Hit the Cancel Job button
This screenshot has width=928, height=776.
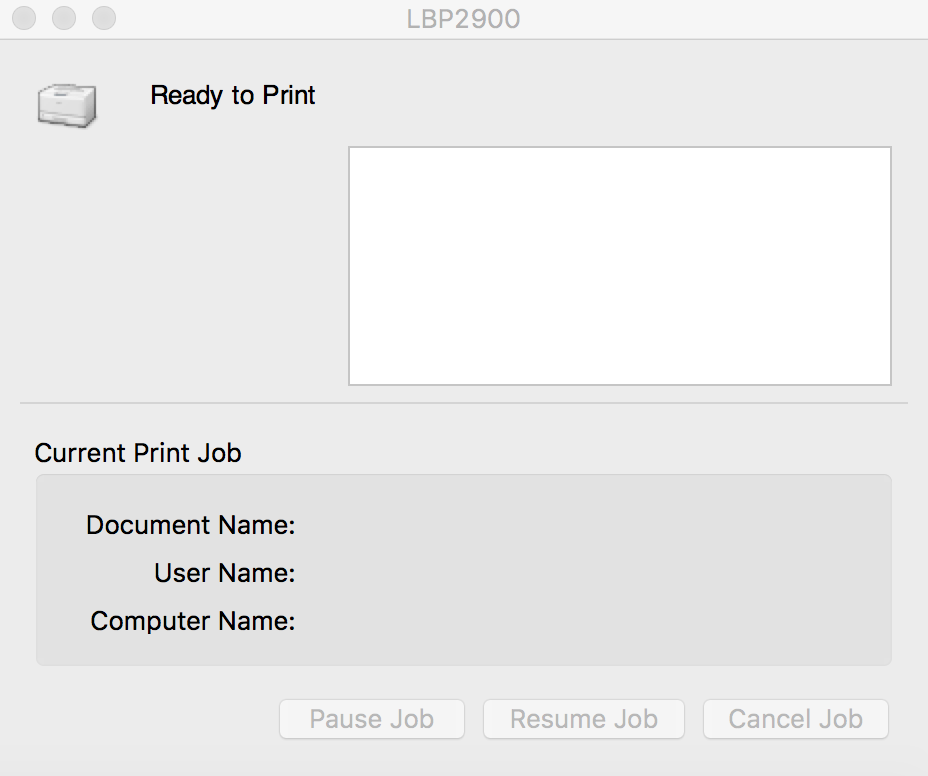(795, 719)
